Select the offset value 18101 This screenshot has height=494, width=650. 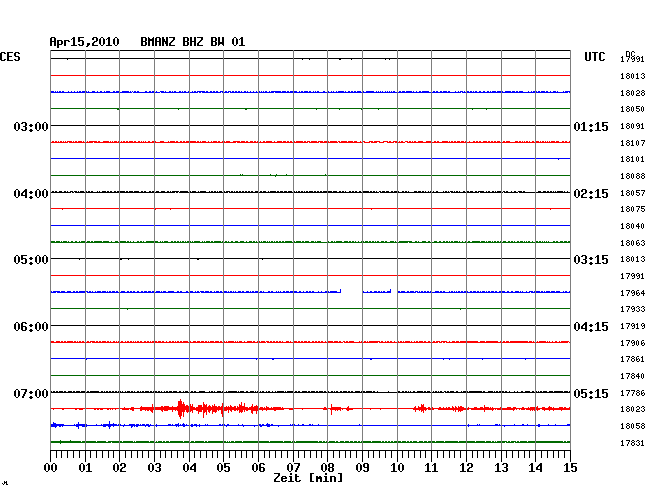coord(633,159)
